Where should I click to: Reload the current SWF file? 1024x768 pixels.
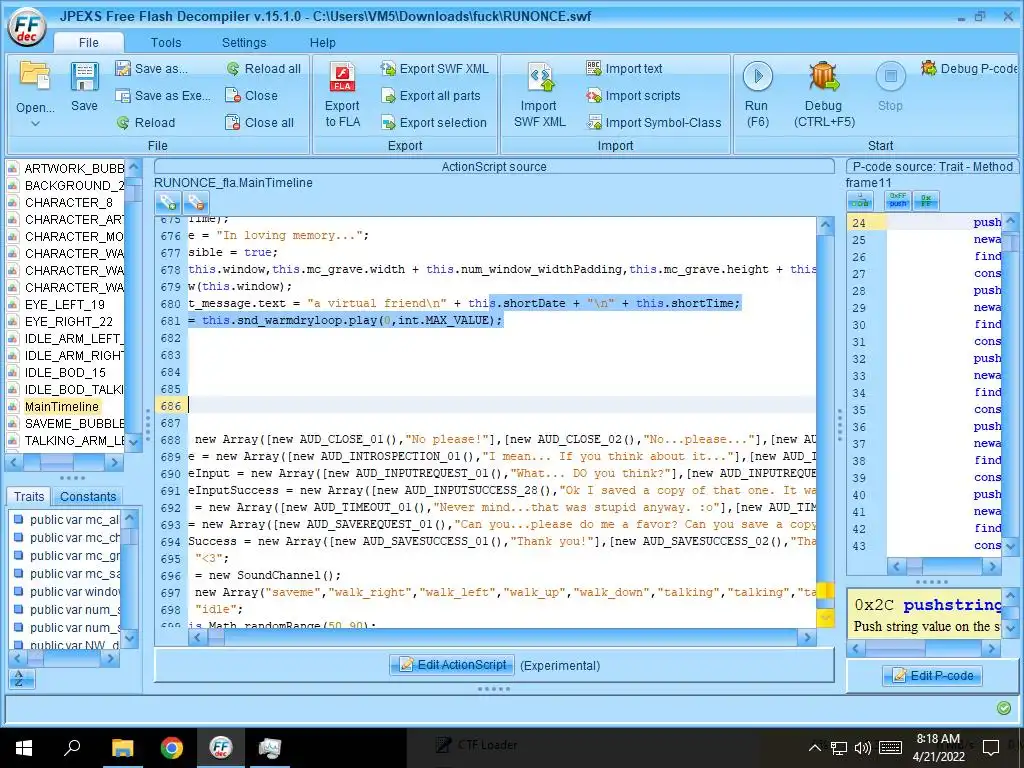tap(146, 122)
